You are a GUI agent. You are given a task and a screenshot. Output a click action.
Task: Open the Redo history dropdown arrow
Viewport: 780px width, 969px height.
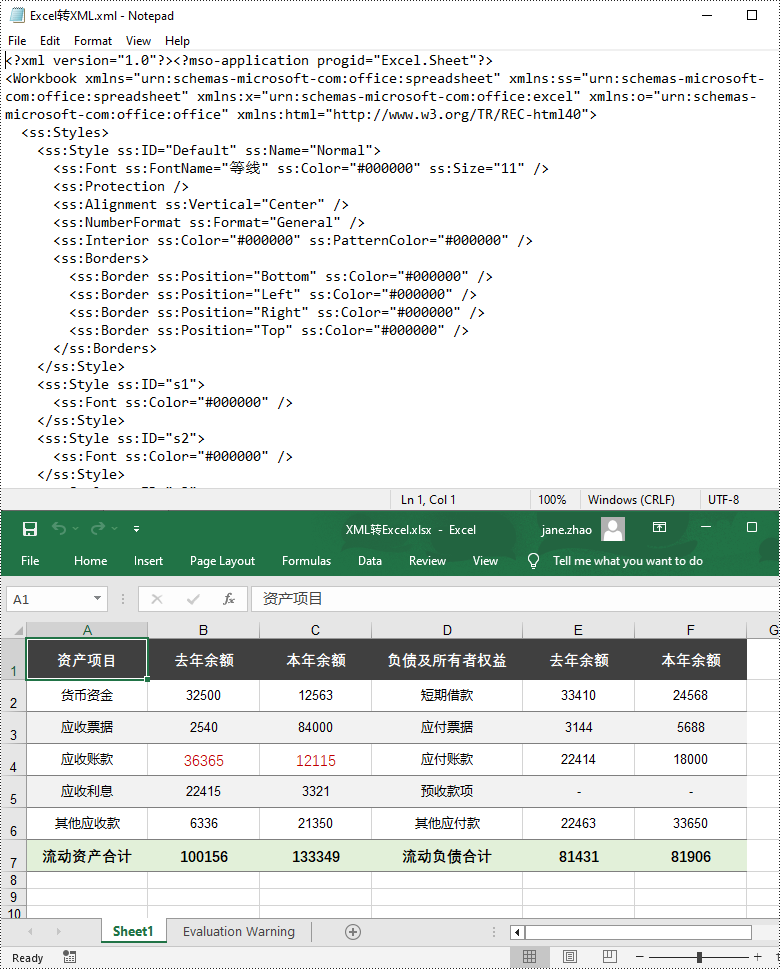coord(114,529)
